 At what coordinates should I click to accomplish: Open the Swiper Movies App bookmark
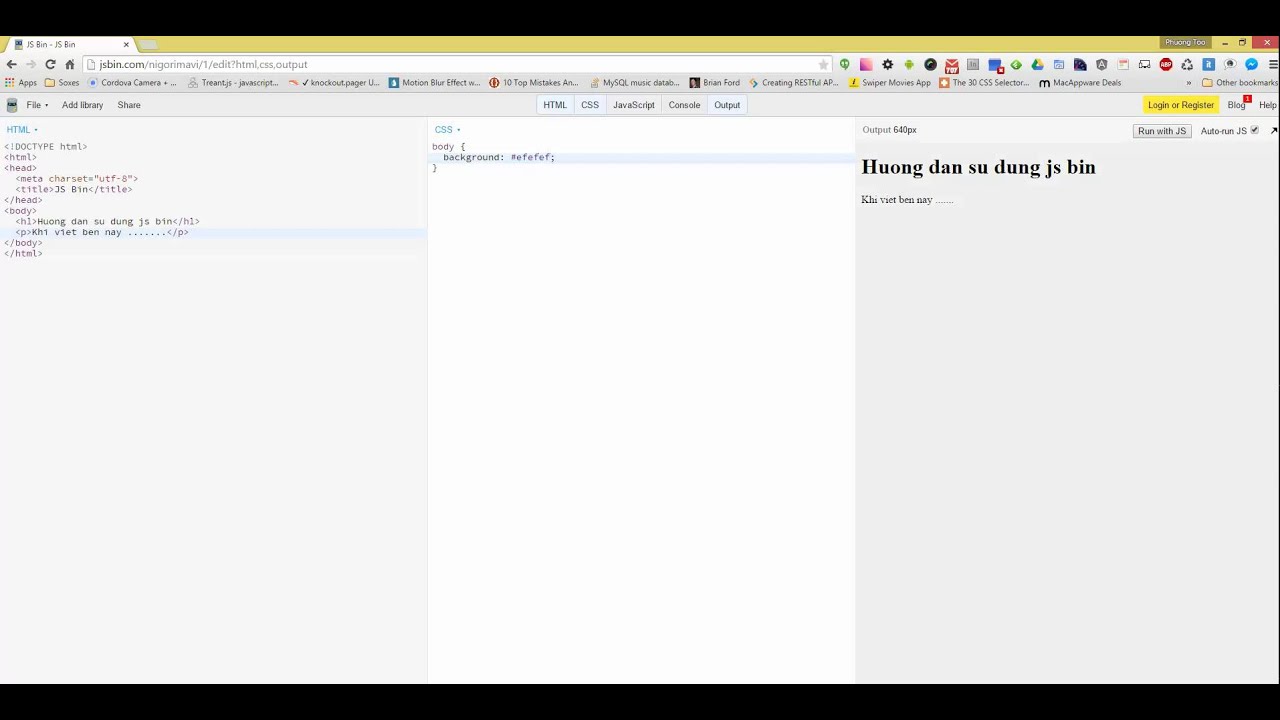(x=889, y=83)
